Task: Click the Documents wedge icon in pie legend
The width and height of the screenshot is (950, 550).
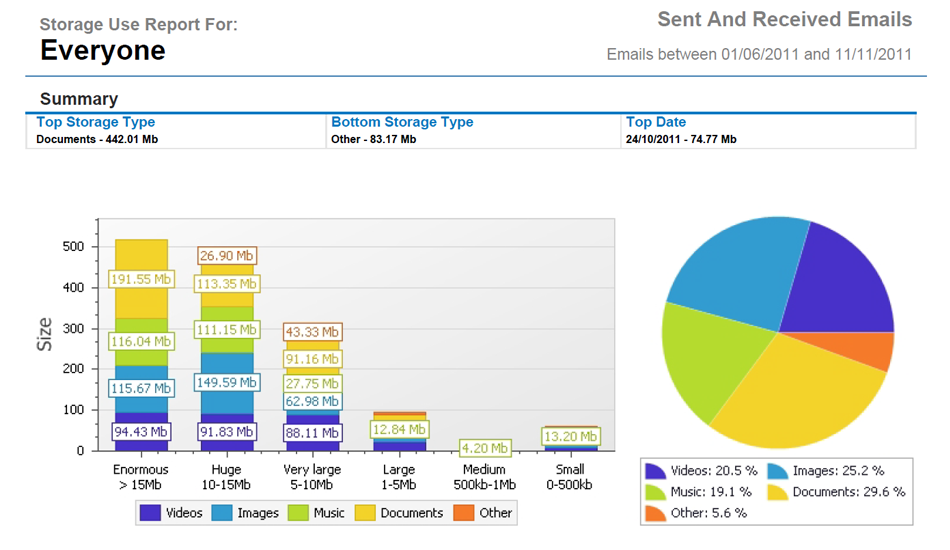Action: (x=778, y=492)
